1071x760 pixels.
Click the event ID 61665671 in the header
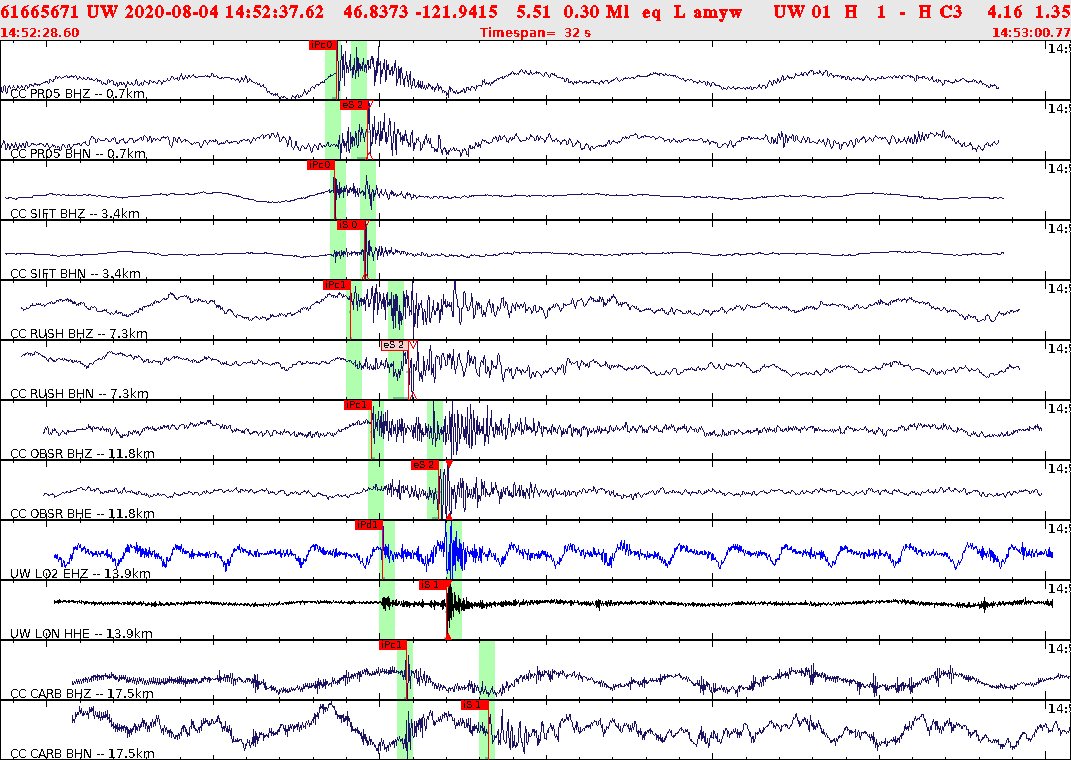tap(38, 14)
